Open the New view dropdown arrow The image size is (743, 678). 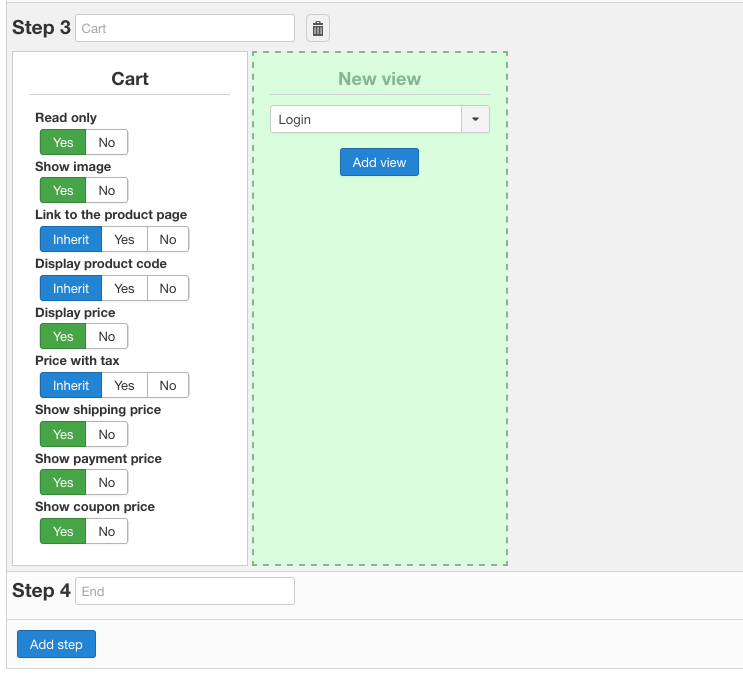(x=475, y=119)
